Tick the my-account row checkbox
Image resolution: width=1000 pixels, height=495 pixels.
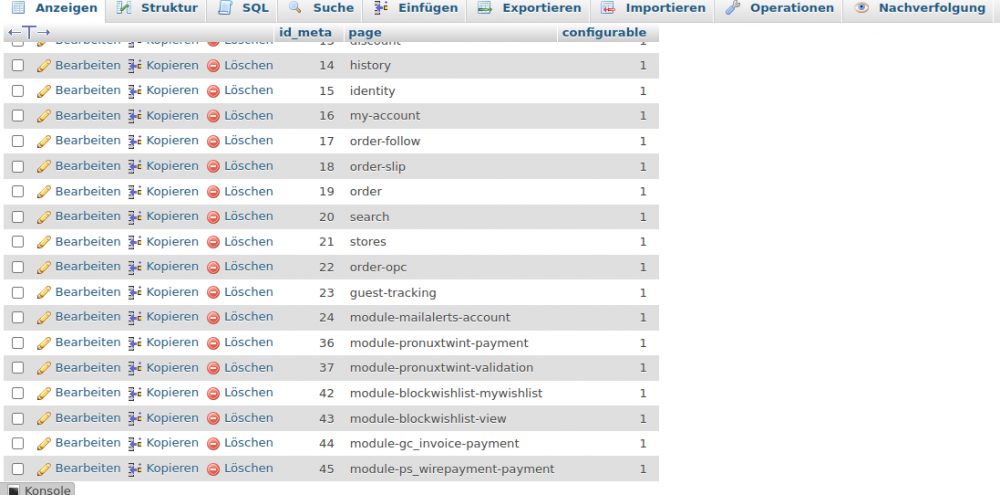coord(18,115)
